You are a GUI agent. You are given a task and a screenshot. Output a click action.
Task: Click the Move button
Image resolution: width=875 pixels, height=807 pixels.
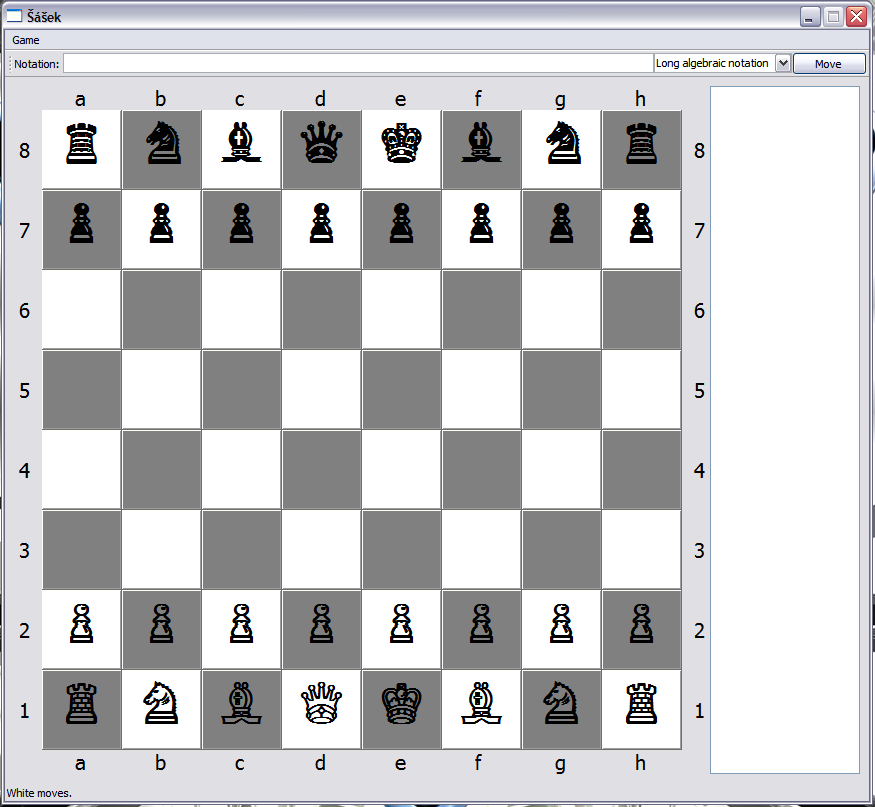click(829, 64)
